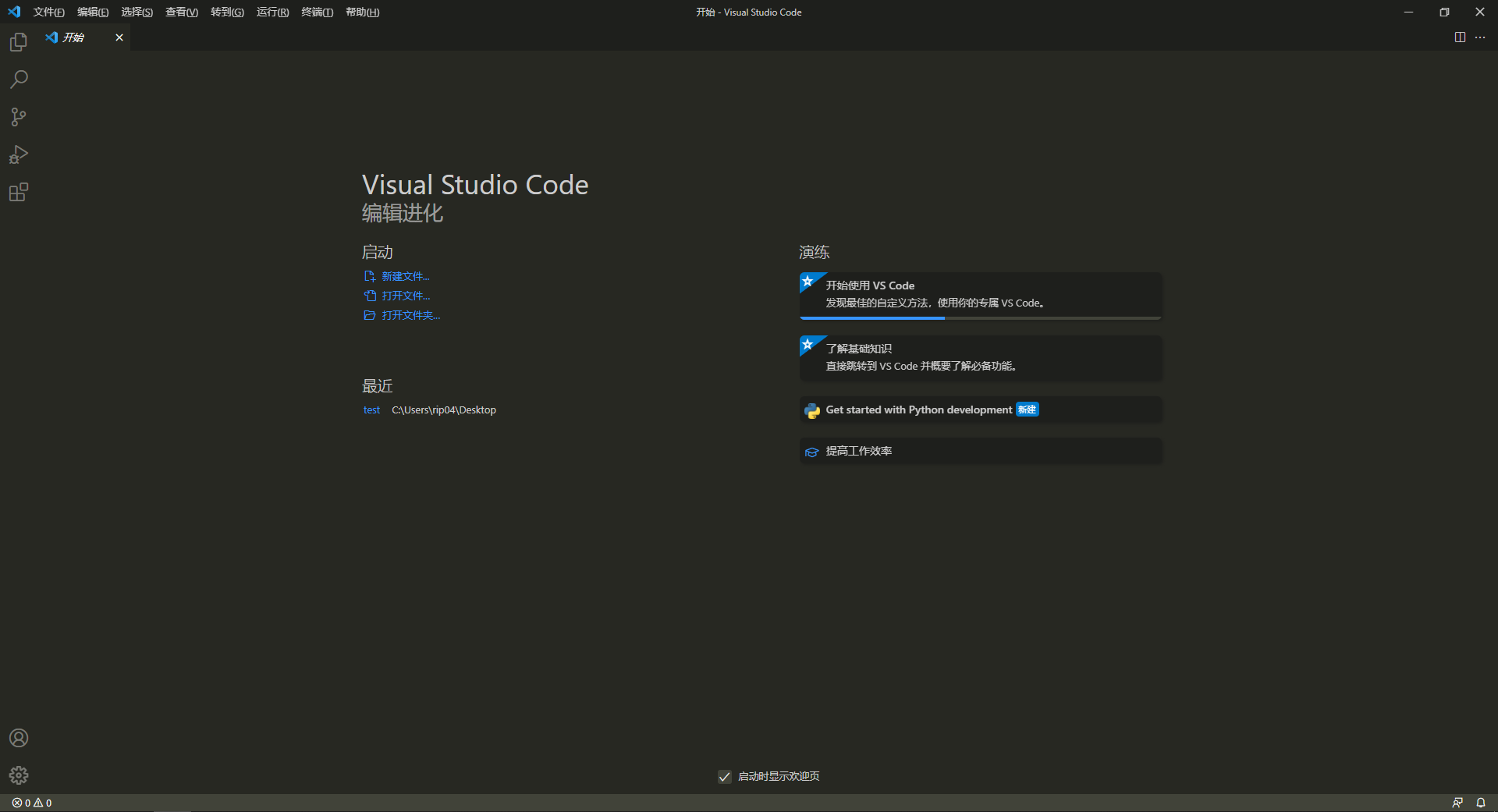Close the 开始 tab
The height and width of the screenshot is (812, 1498).
tap(119, 37)
